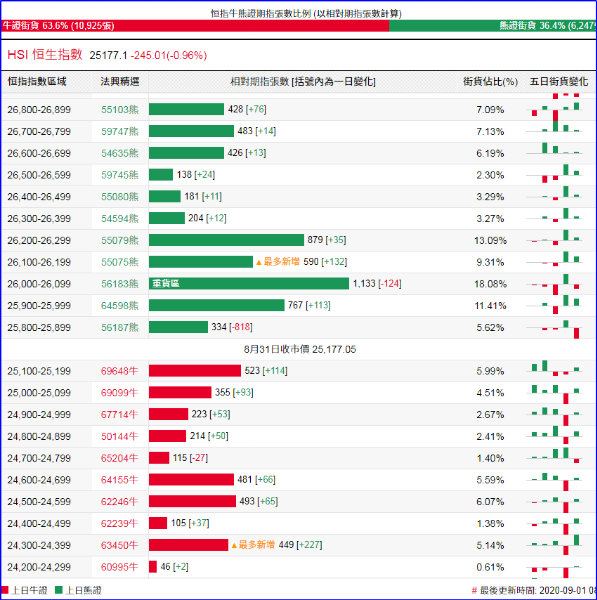This screenshot has height=600, width=597.
Task: Click the 26,200-26,299 range cell
Action: [x=39, y=241]
